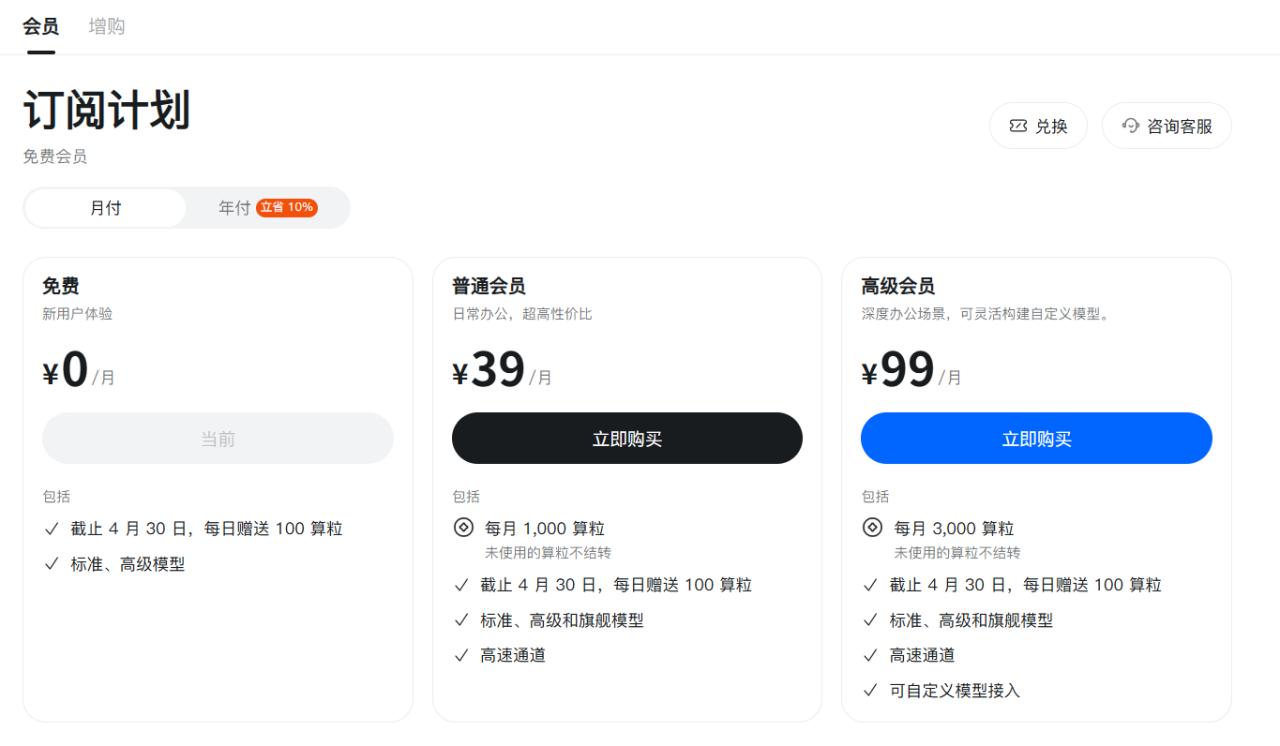The image size is (1280, 746).
Task: Contact support via 咨询客服 button
Action: [1167, 126]
